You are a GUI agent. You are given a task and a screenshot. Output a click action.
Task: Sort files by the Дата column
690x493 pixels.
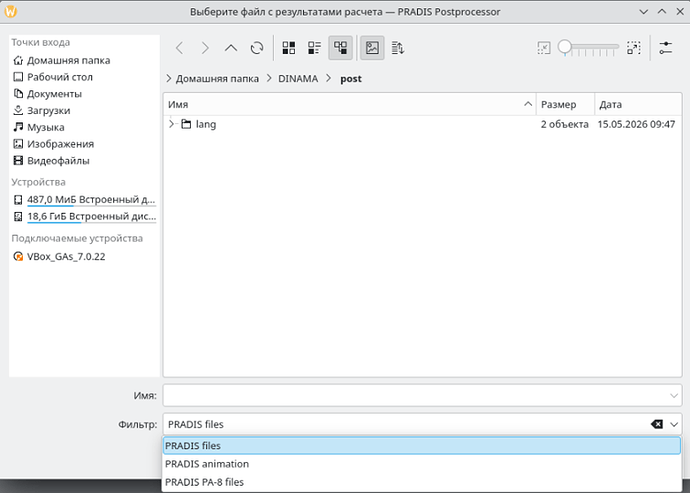(638, 104)
